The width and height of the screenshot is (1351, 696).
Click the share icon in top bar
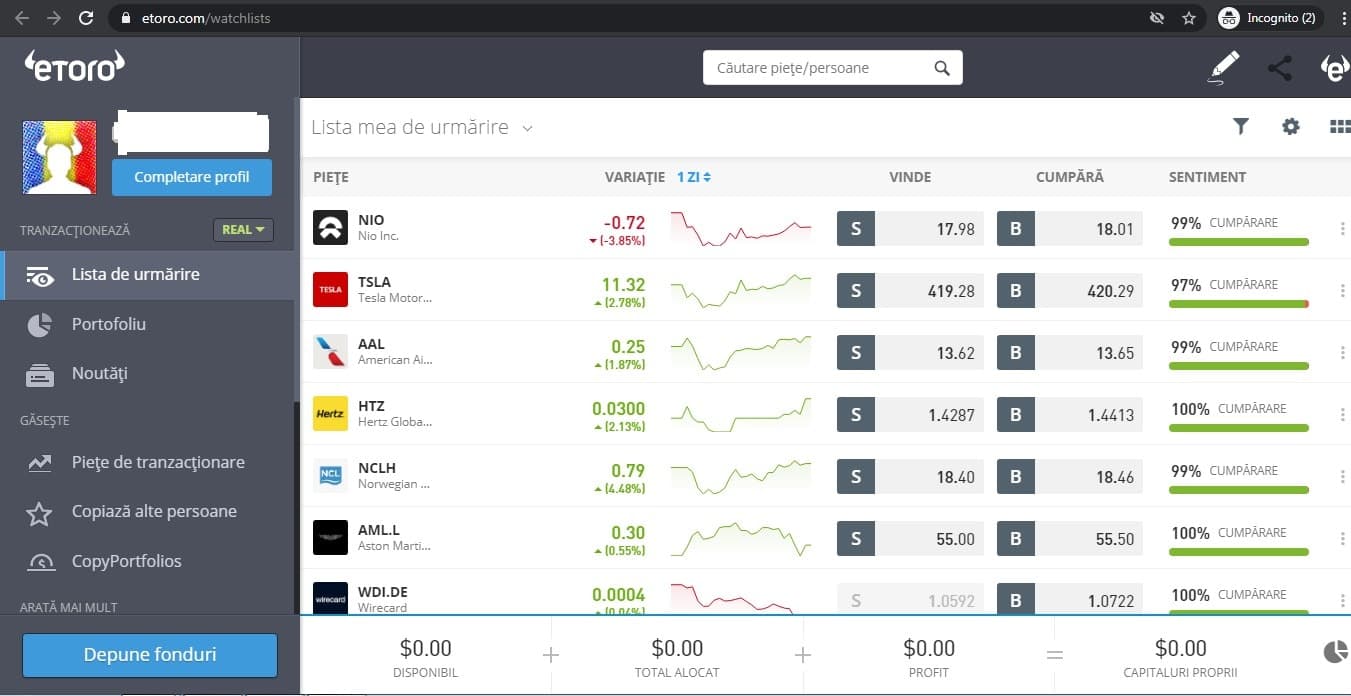click(x=1279, y=68)
